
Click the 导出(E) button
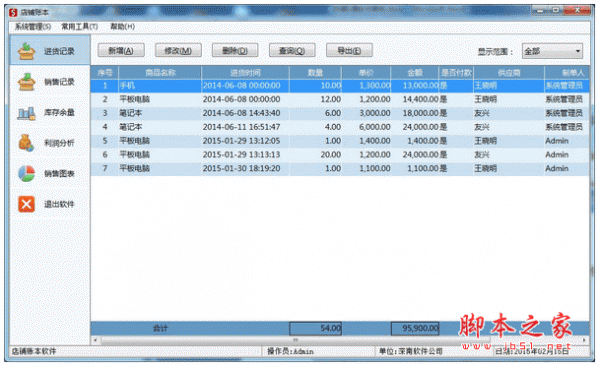pos(349,50)
